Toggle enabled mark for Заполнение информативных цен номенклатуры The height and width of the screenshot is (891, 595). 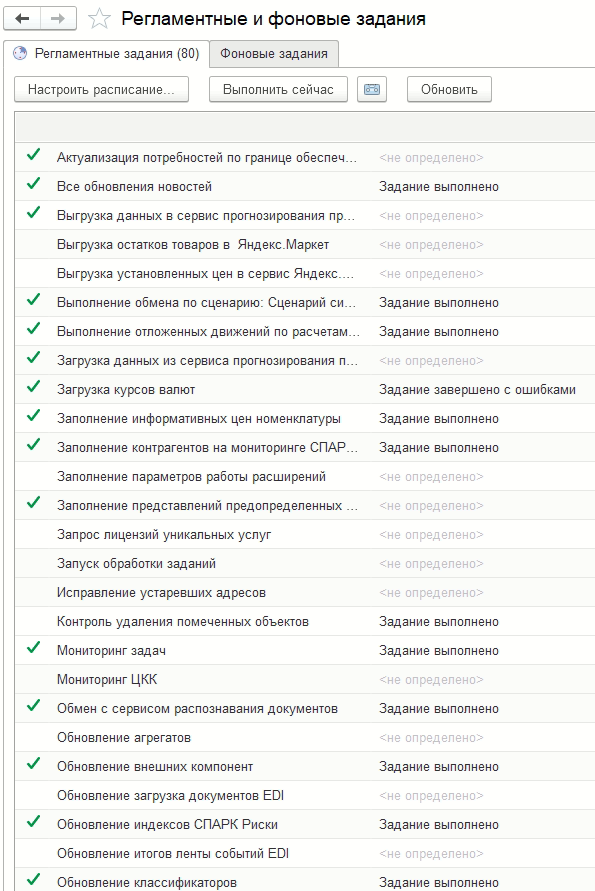[34, 415]
